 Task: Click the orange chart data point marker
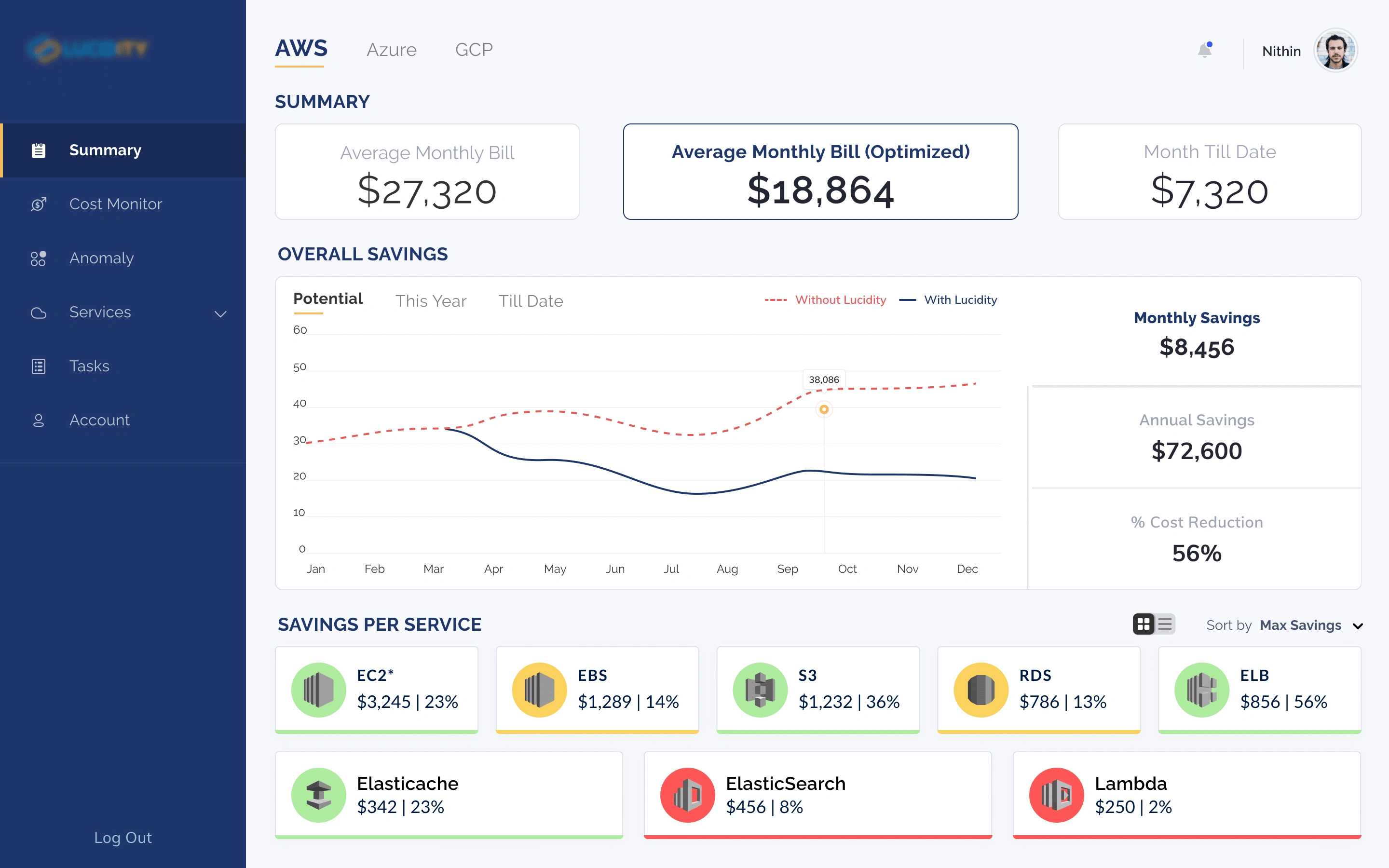(x=824, y=409)
